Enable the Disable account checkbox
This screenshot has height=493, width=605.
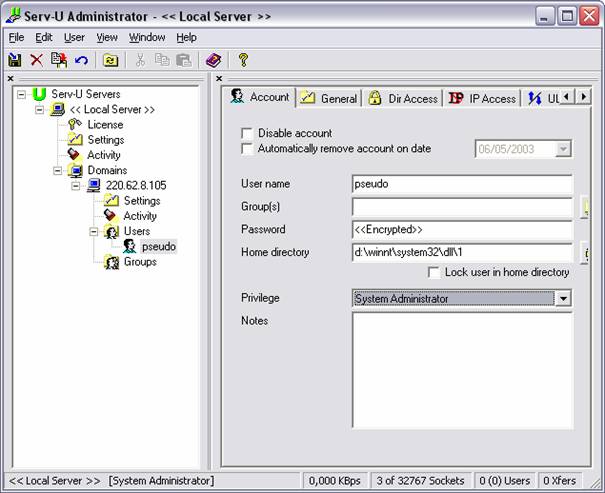click(x=247, y=133)
